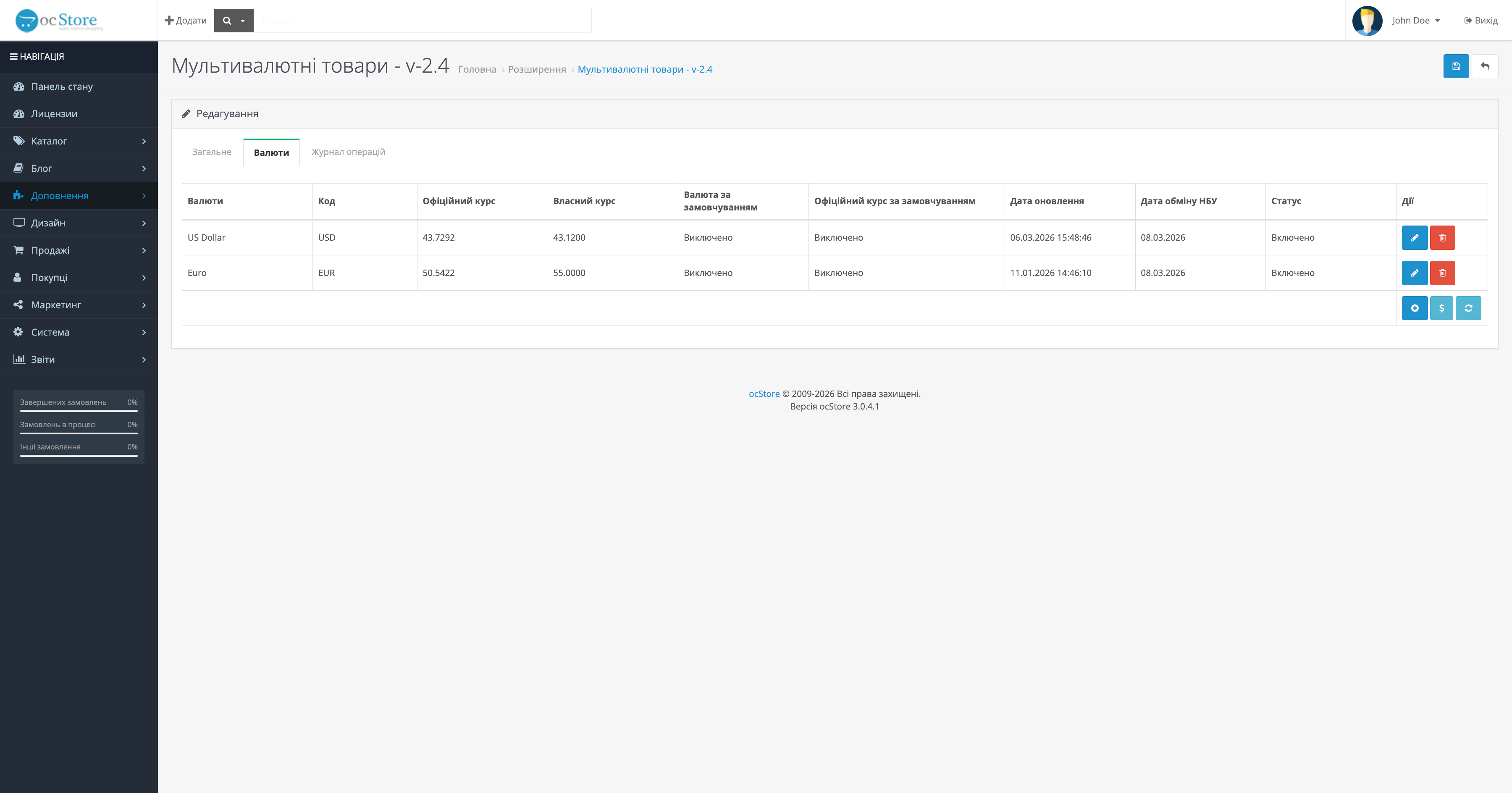Delete the Euro currency row
Image resolution: width=1512 pixels, height=793 pixels.
pyautogui.click(x=1442, y=273)
